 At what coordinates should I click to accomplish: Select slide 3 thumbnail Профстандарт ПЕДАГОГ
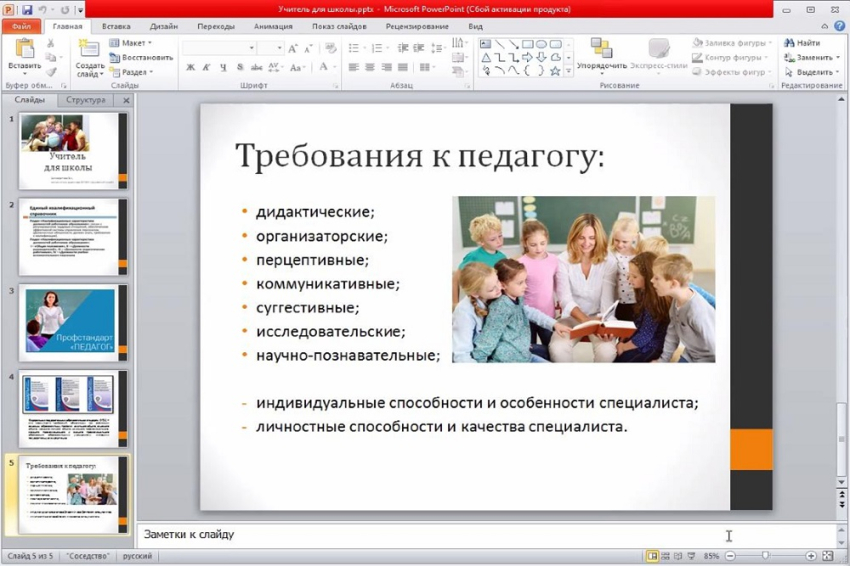[x=73, y=323]
